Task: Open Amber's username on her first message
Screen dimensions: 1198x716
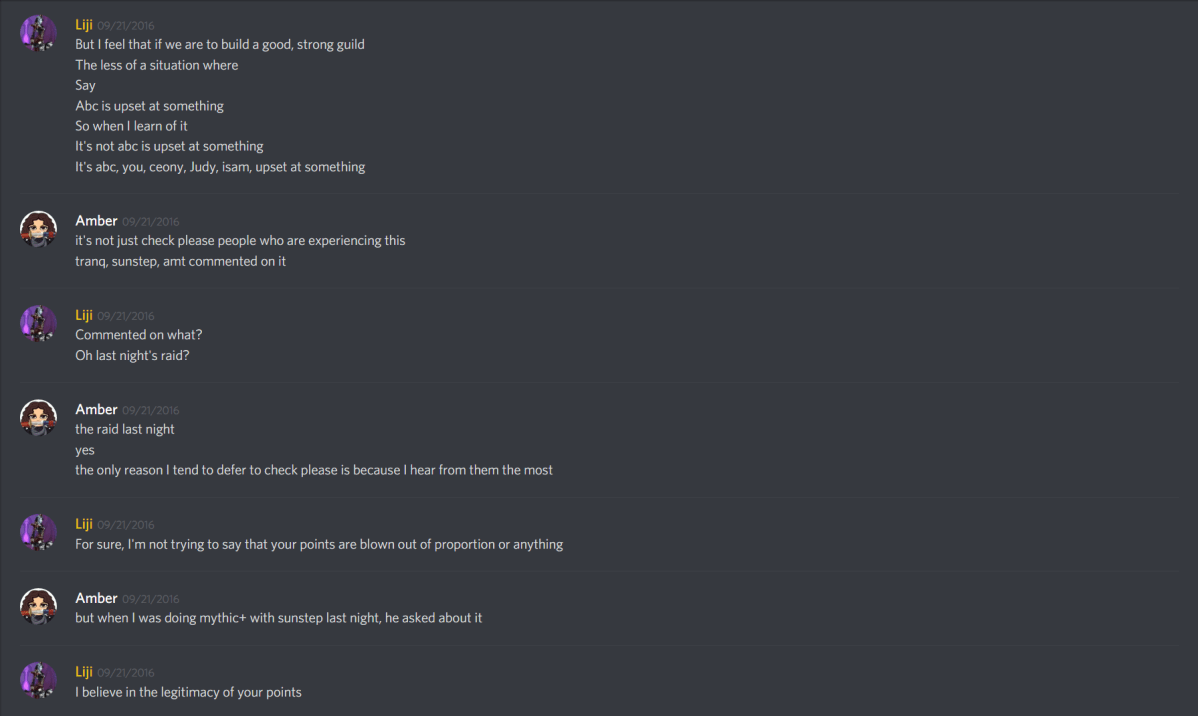Action: tap(96, 220)
